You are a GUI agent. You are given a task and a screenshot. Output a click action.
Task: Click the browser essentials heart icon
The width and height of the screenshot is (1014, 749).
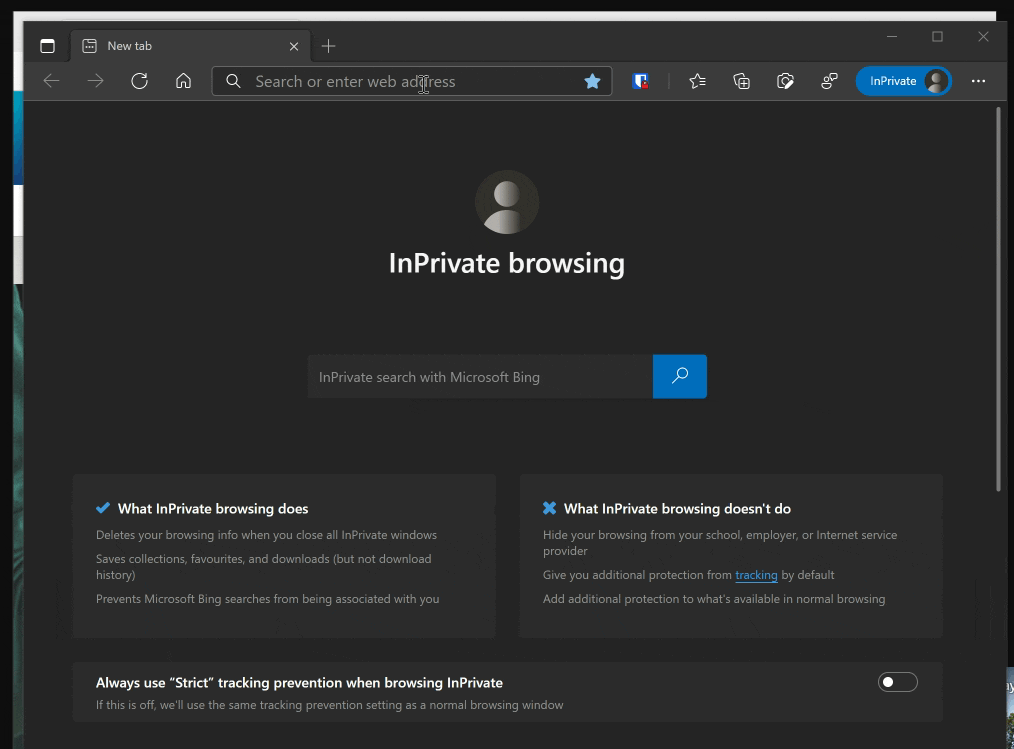785,81
